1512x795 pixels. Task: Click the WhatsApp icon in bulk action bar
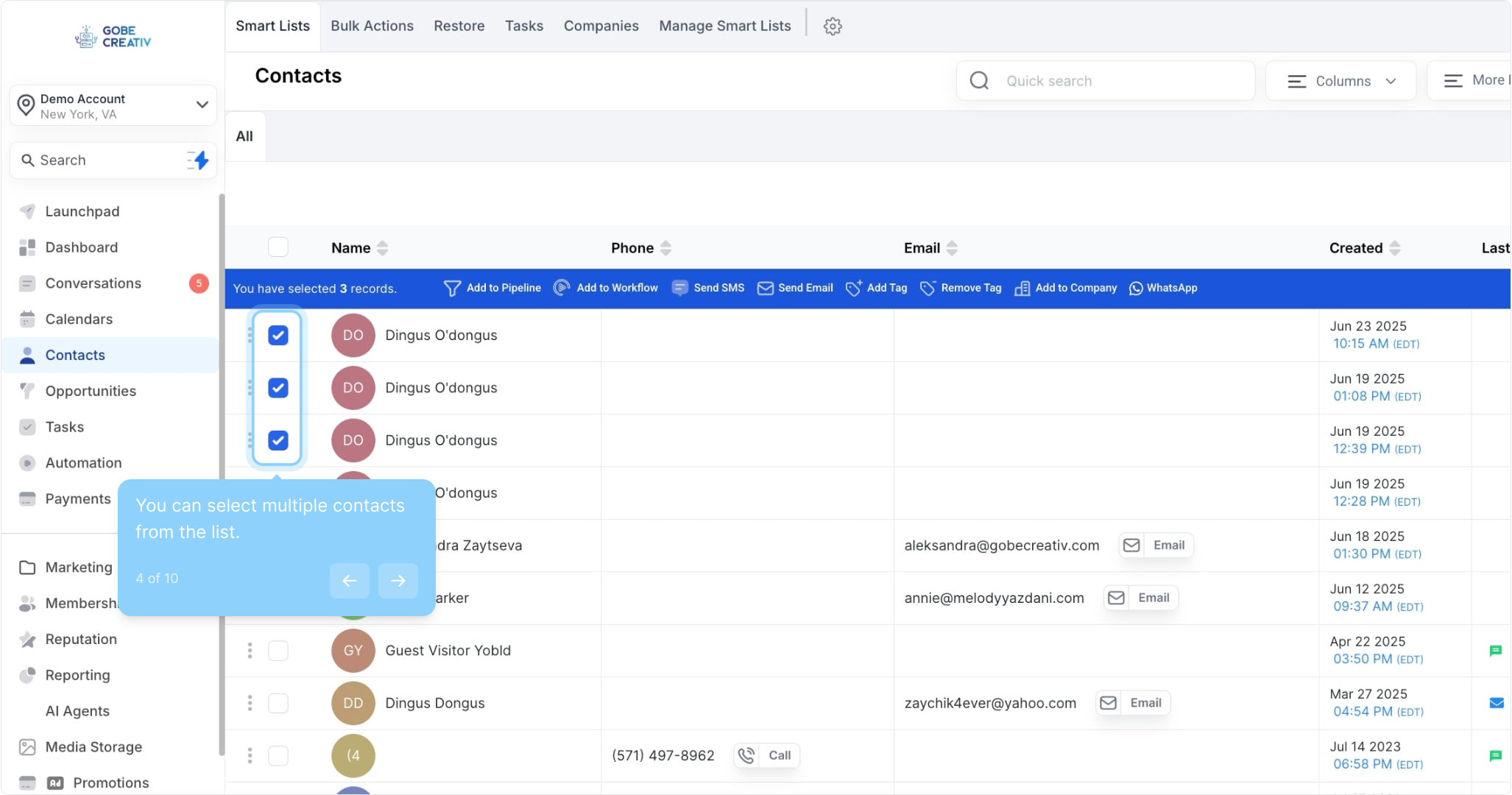pyautogui.click(x=1136, y=289)
